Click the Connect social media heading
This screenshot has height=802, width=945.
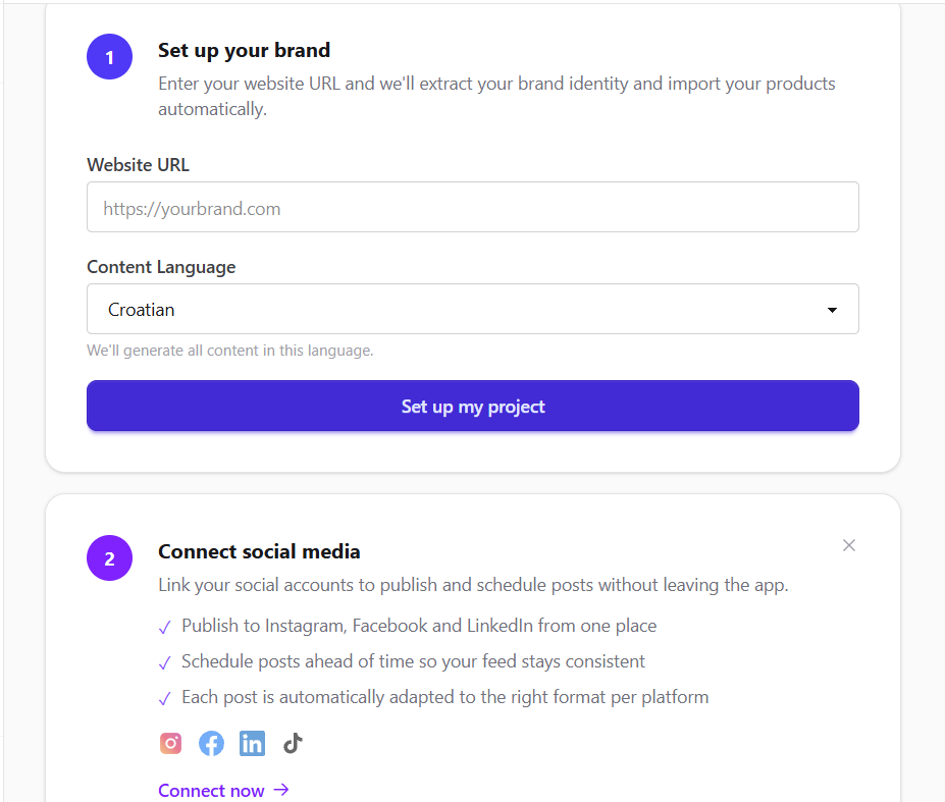259,551
